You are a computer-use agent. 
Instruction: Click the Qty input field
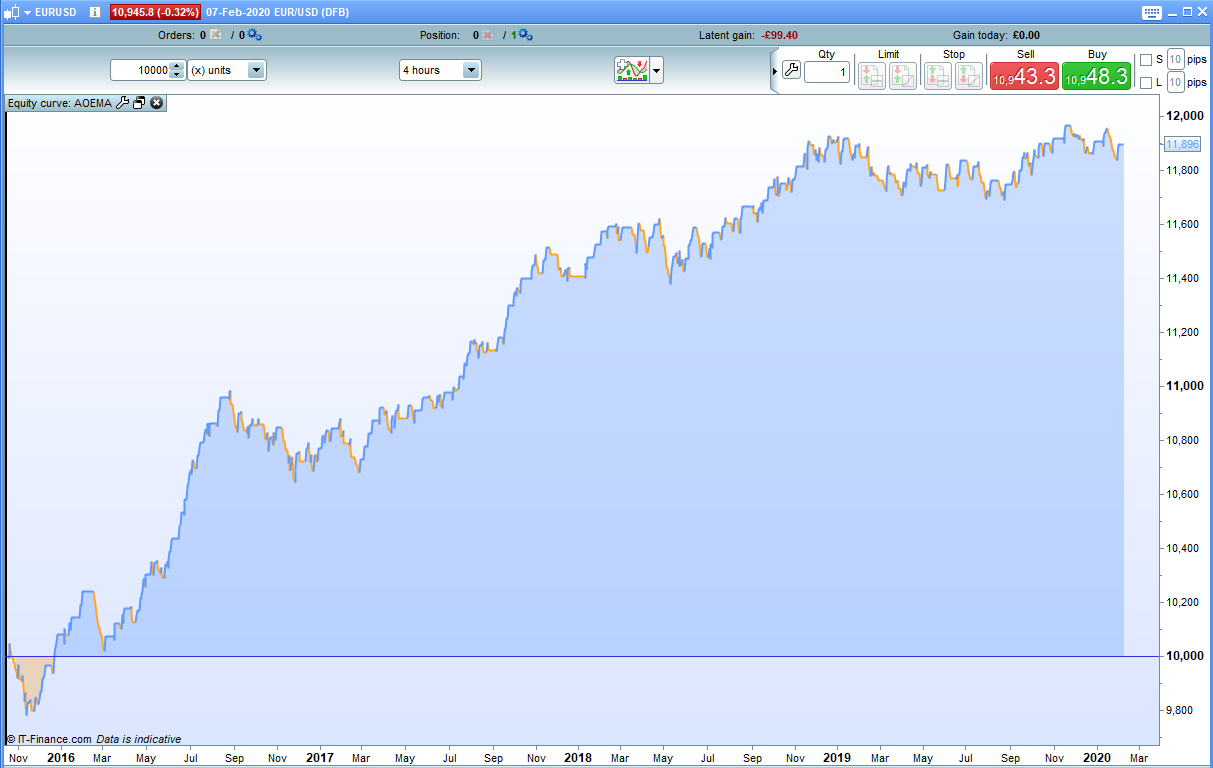[827, 72]
